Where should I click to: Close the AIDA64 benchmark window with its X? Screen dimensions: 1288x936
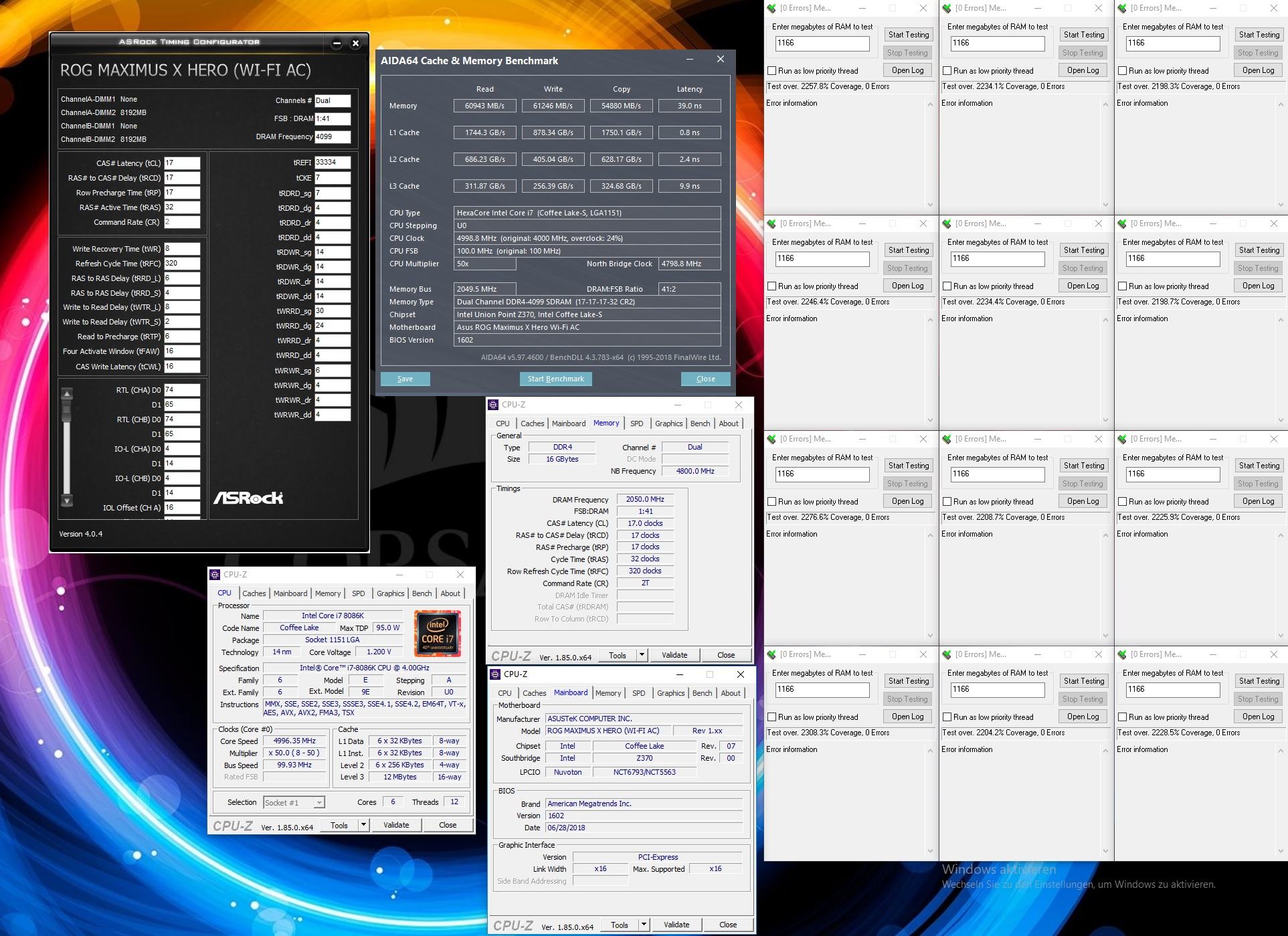click(721, 59)
